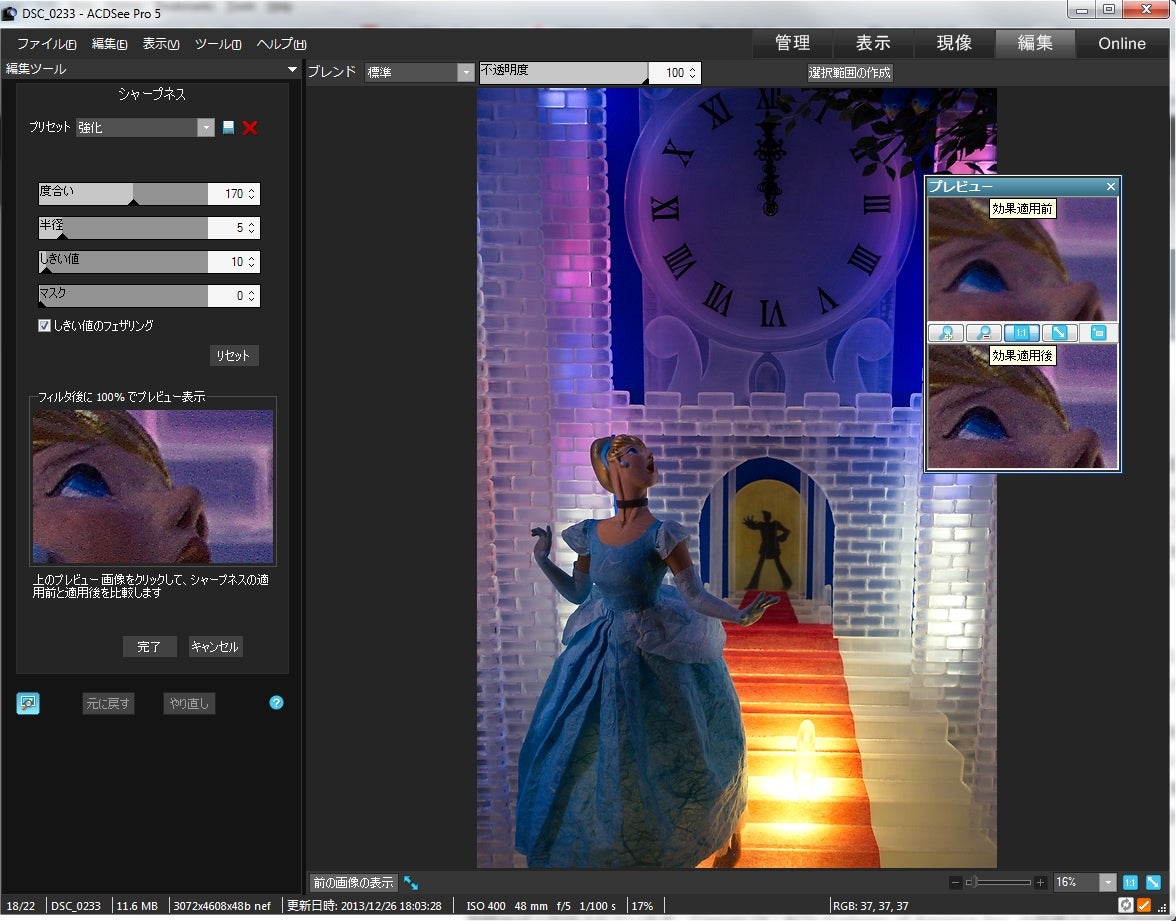Zoom in within the preview window
The width and height of the screenshot is (1176, 921).
pyautogui.click(x=946, y=333)
